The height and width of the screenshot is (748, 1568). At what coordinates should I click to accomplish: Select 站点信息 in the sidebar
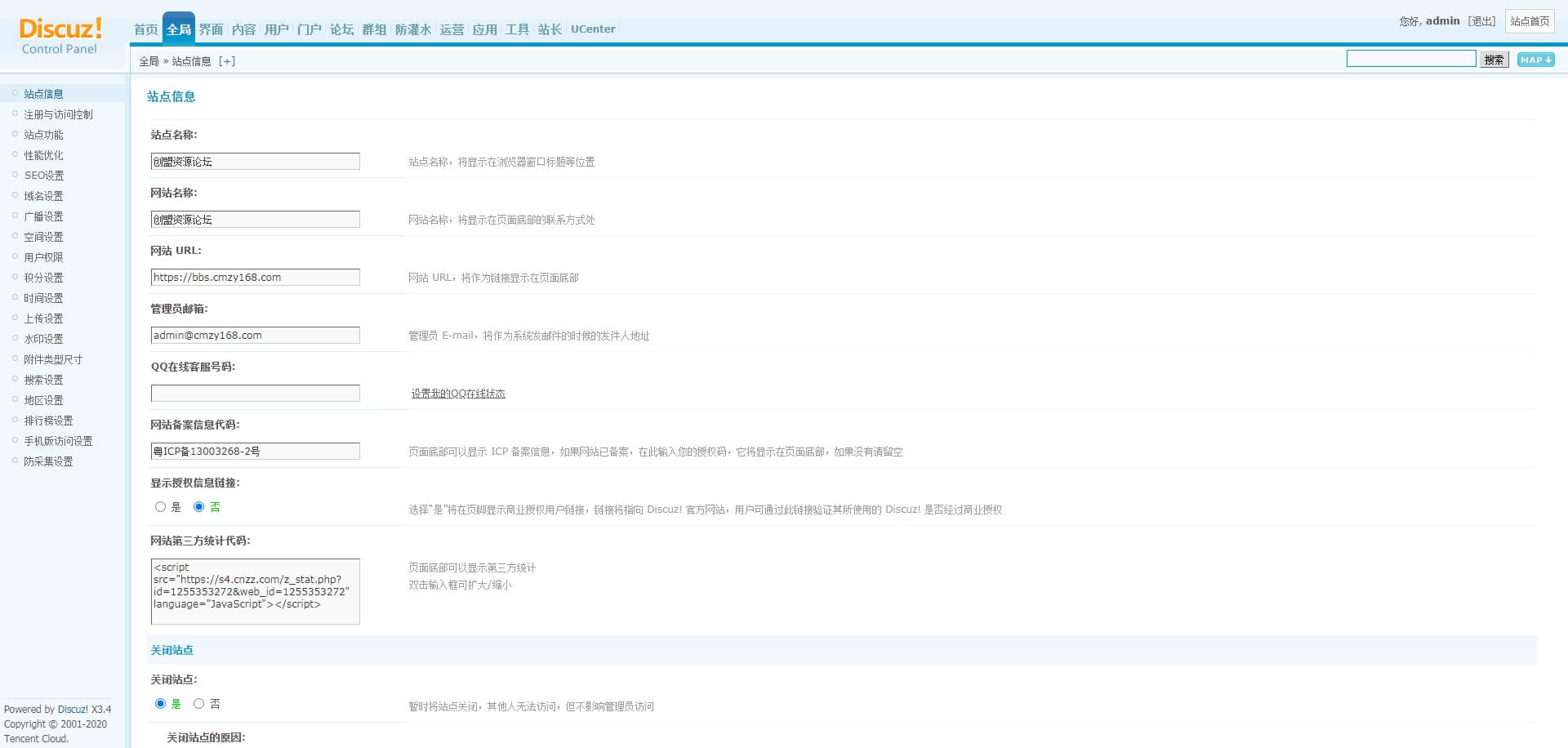click(x=43, y=94)
